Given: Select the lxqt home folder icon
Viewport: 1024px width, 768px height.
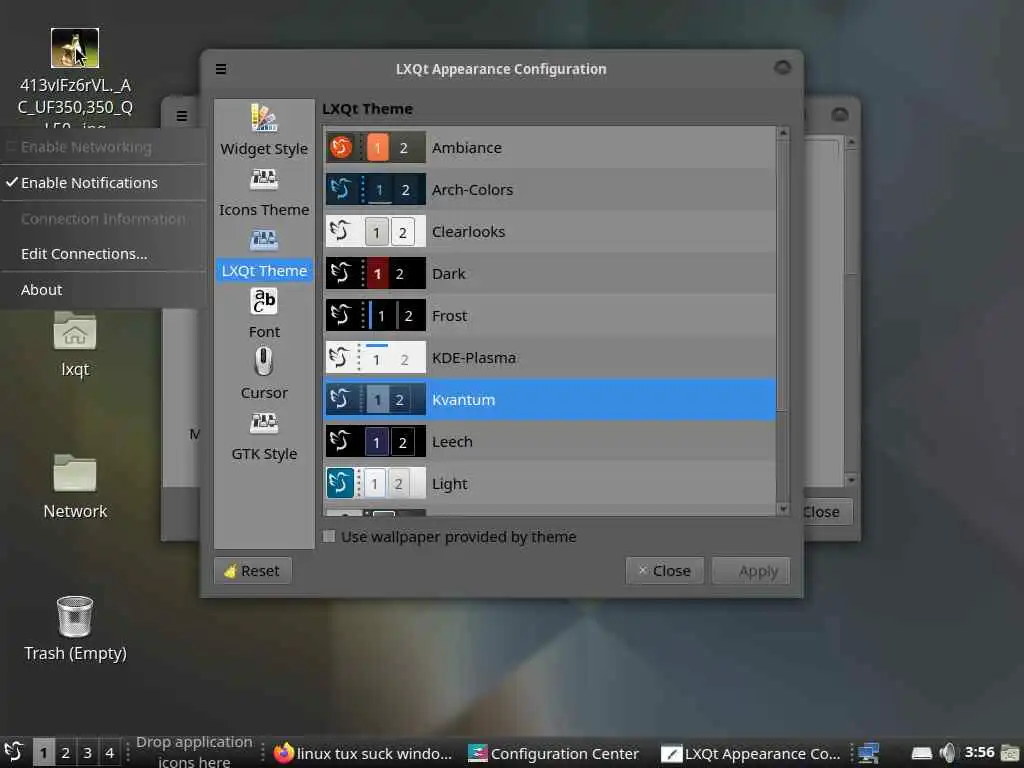Looking at the screenshot, I should click(75, 332).
